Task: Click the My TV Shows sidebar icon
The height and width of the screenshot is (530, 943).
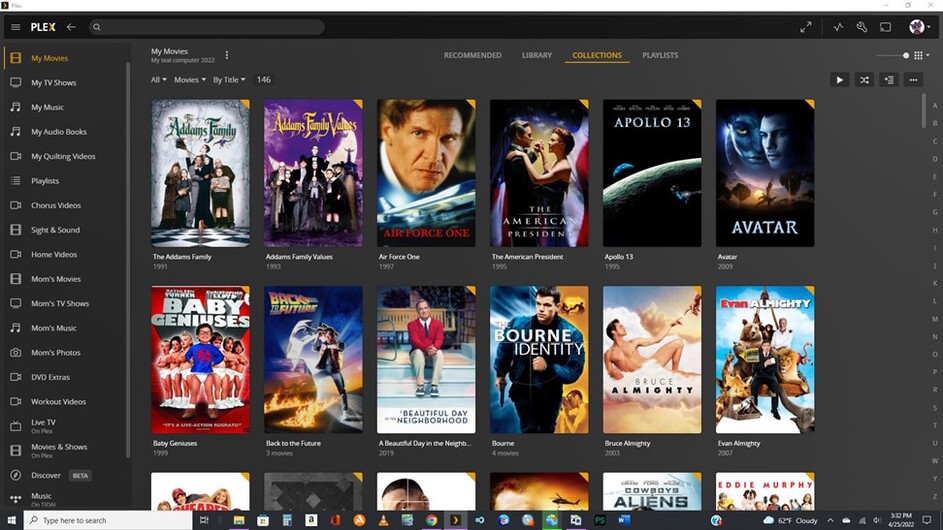Action: coord(16,82)
